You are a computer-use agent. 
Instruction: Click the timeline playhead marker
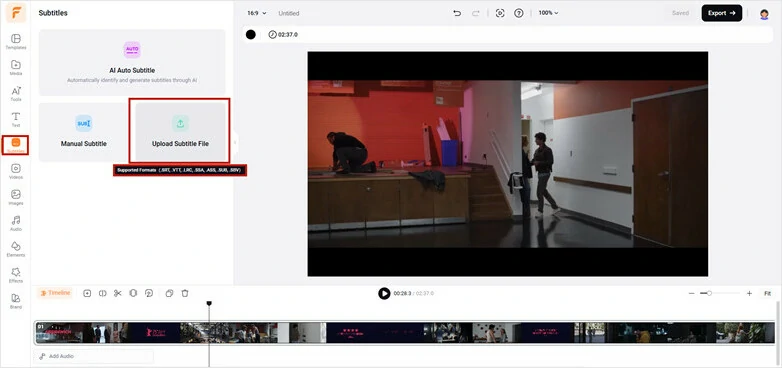pyautogui.click(x=209, y=303)
